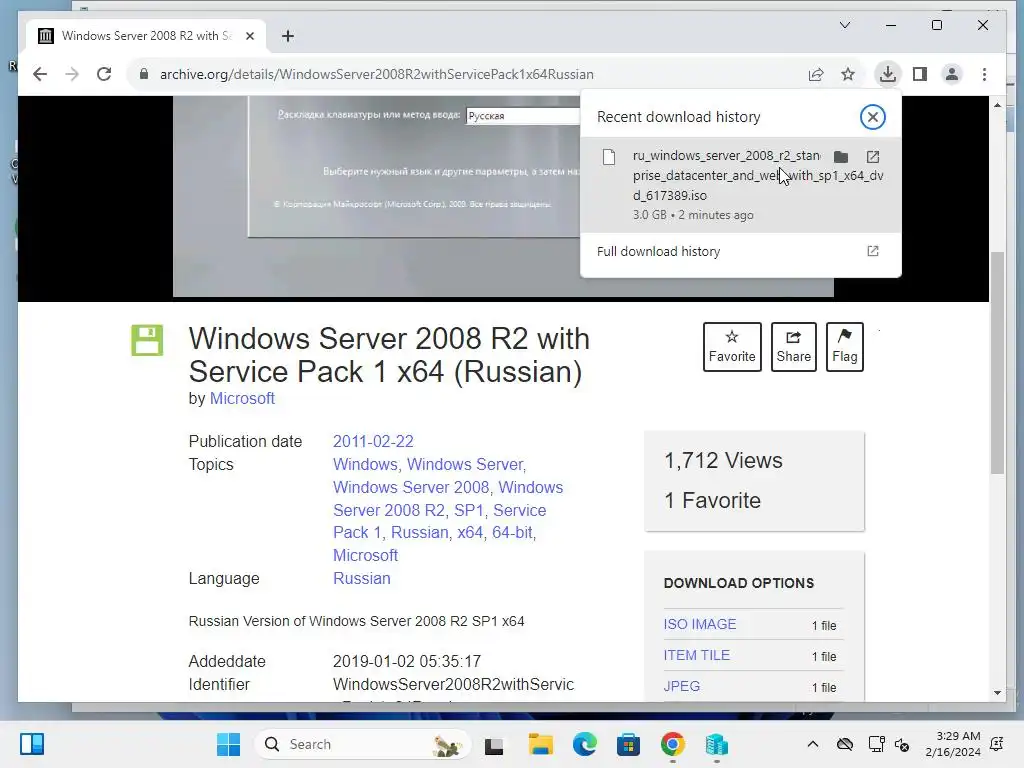Click the forward navigation arrow
1024x768 pixels.
[72, 74]
